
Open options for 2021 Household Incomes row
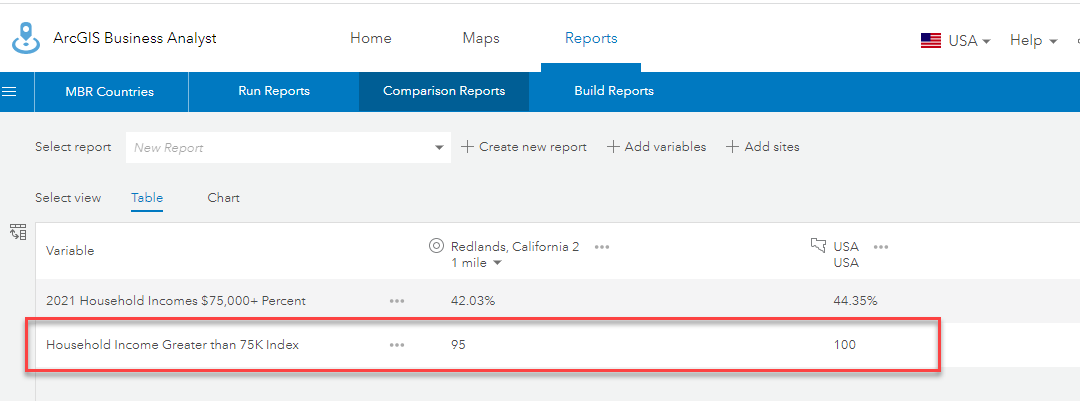click(x=397, y=301)
